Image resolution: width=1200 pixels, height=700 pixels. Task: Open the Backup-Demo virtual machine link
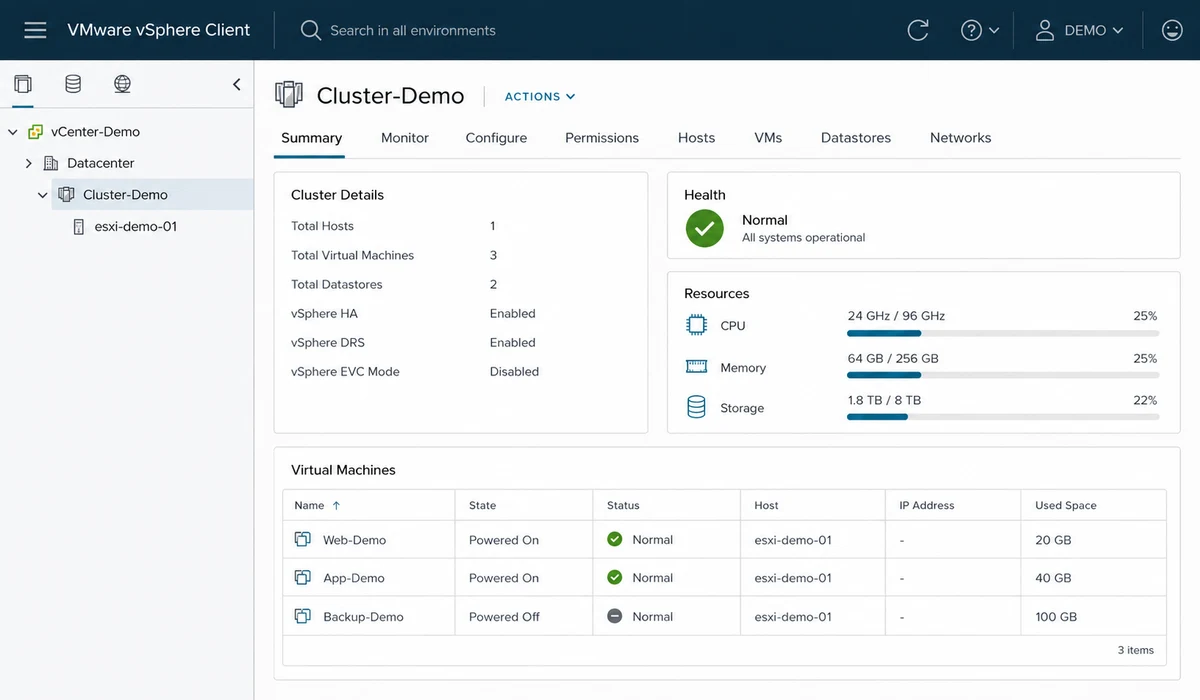pyautogui.click(x=363, y=617)
